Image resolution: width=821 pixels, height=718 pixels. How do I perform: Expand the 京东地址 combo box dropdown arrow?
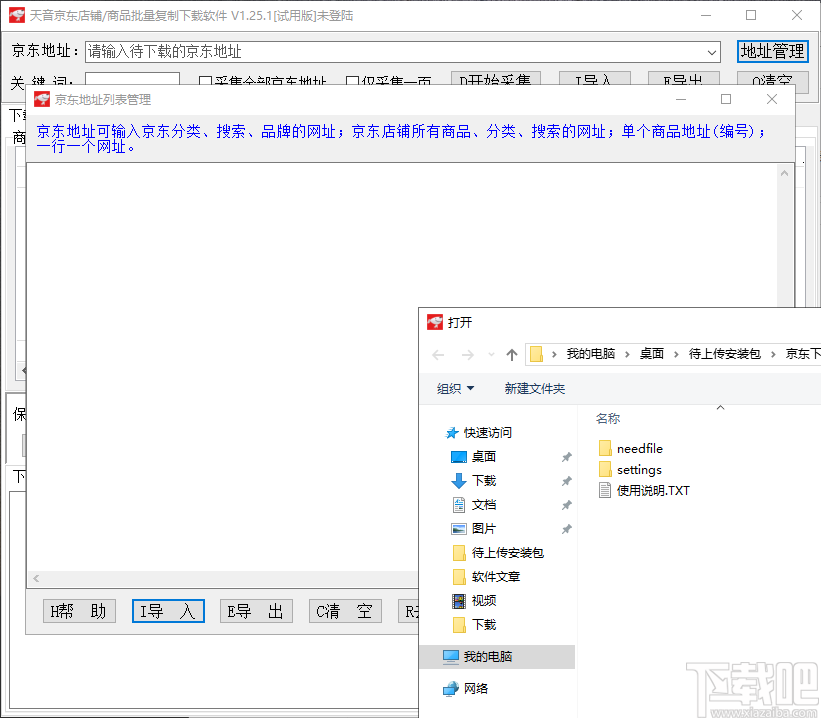pyautogui.click(x=712, y=52)
